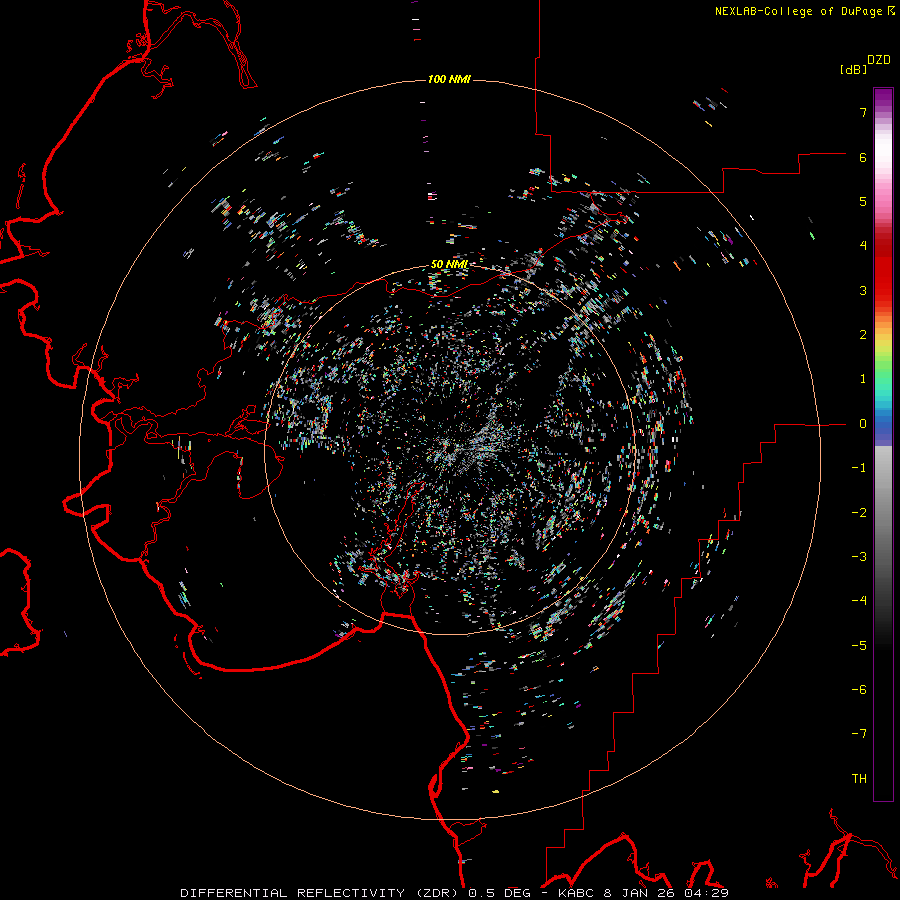900x900 pixels.
Task: Click the -5 value on the color scale
Action: tap(859, 646)
